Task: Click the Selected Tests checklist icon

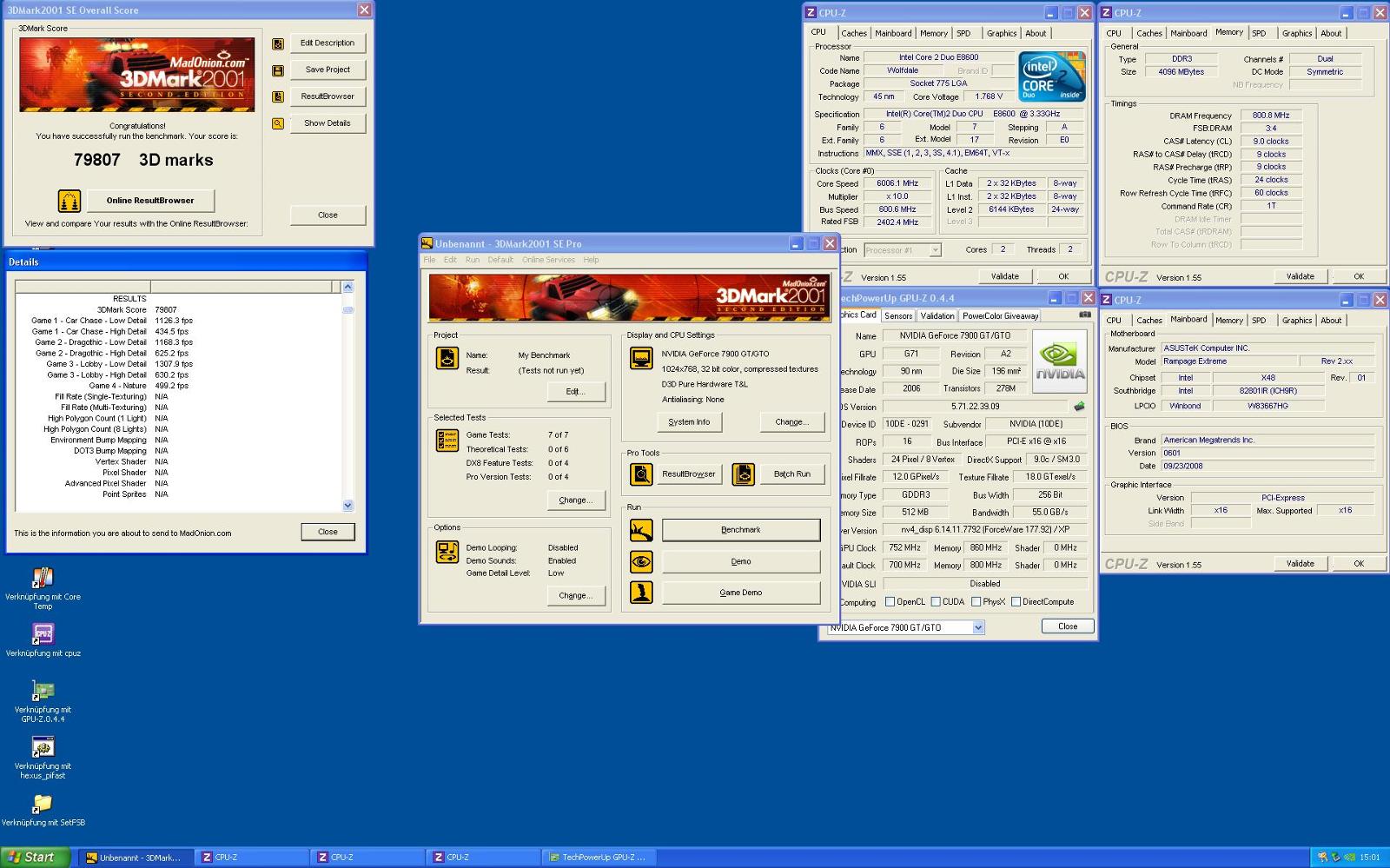Action: point(447,441)
